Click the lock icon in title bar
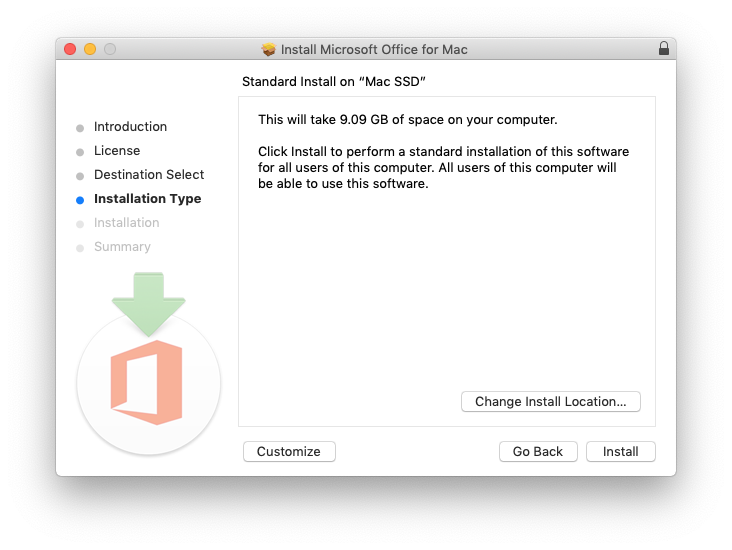Screen dimensions: 732x550 (x=663, y=49)
